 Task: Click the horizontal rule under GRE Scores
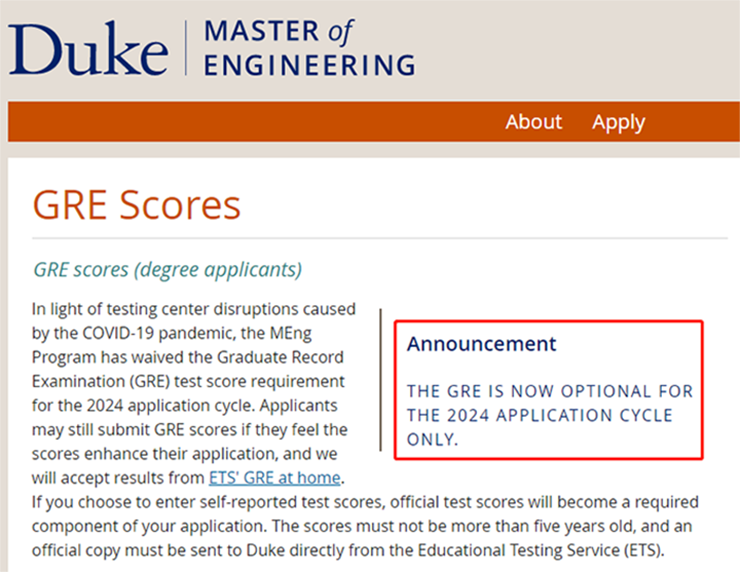[x=380, y=239]
